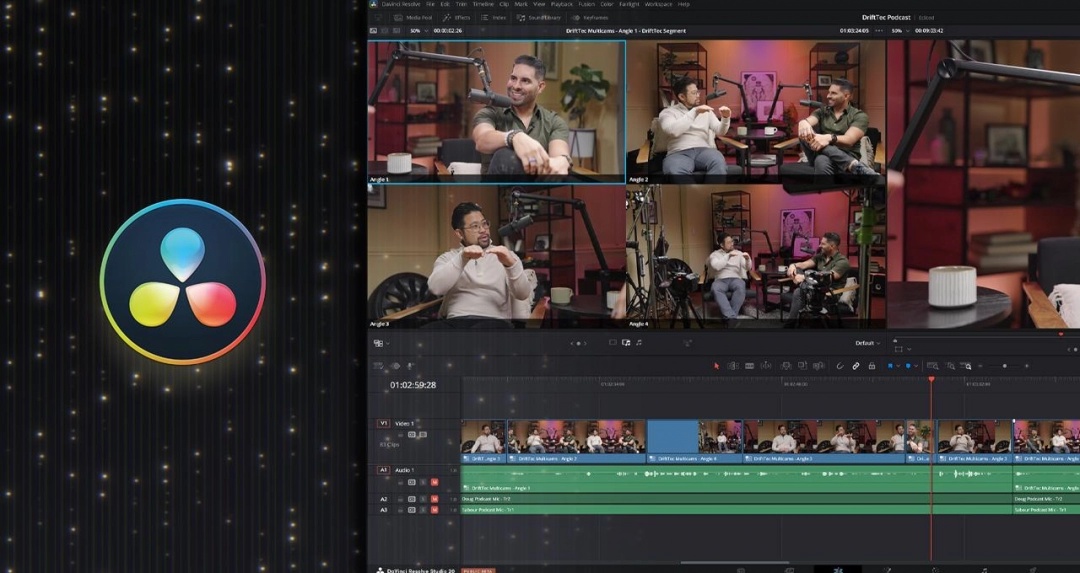Viewport: 1080px width, 573px height.
Task: Click the Angle 4 multicam view
Action: pyautogui.click(x=755, y=255)
